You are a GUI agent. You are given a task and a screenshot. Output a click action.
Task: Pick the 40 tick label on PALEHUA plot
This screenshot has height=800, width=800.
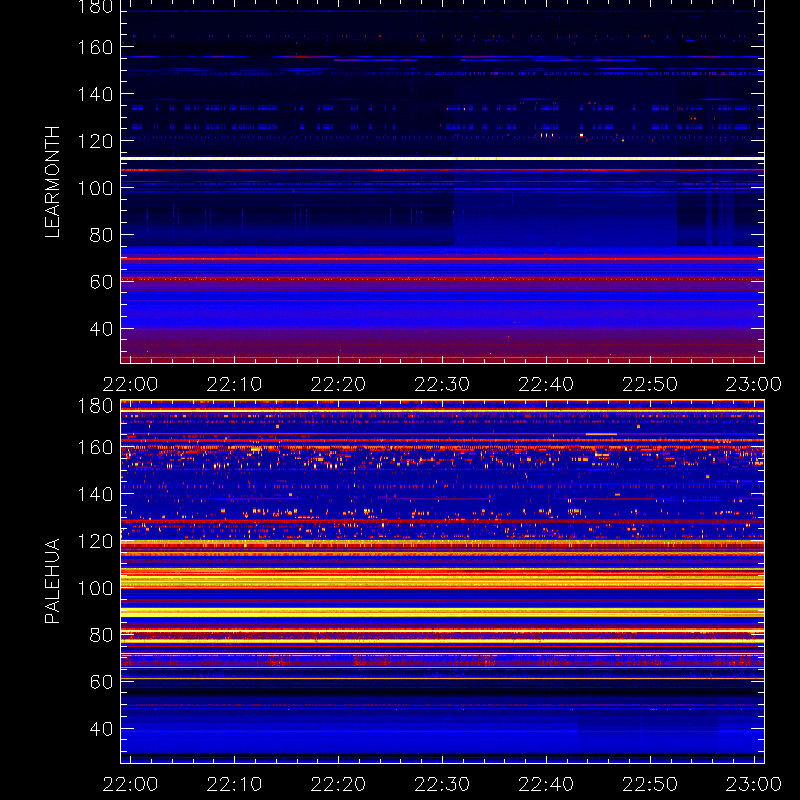pos(101,729)
